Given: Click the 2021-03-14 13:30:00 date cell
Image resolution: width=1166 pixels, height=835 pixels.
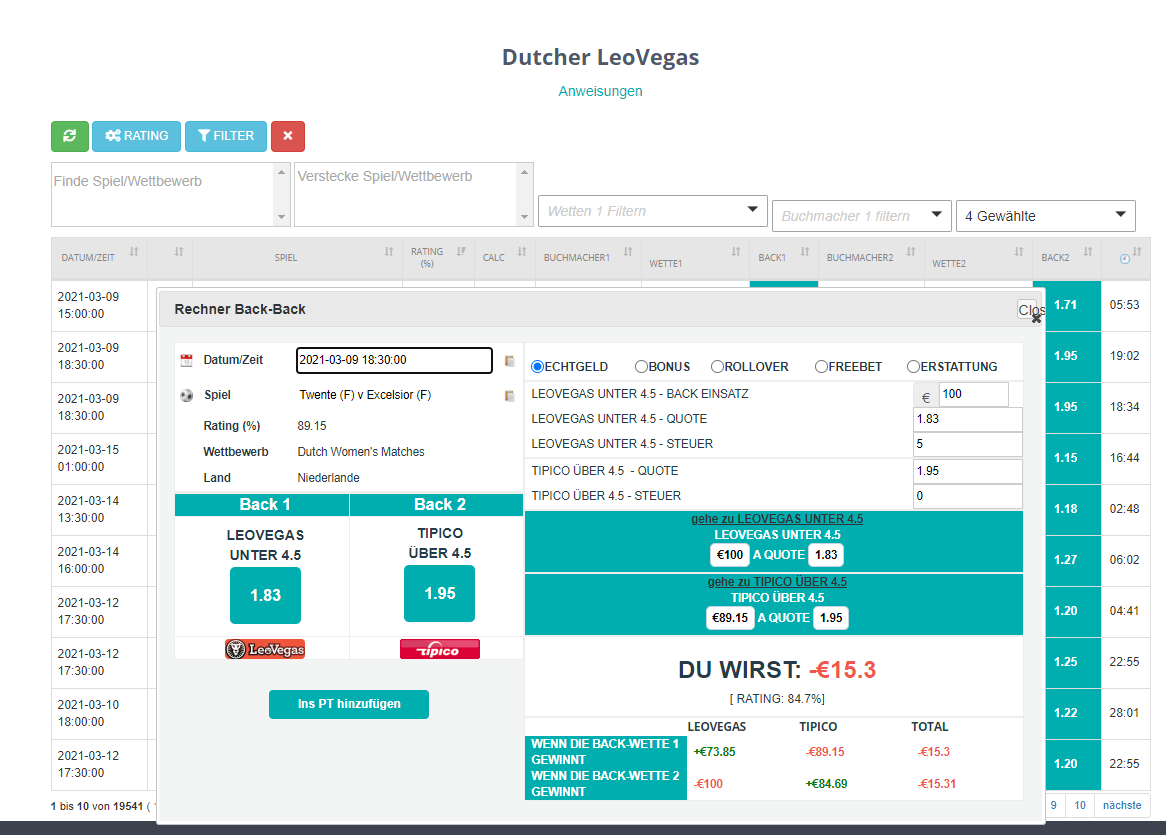Looking at the screenshot, I should coord(100,509).
